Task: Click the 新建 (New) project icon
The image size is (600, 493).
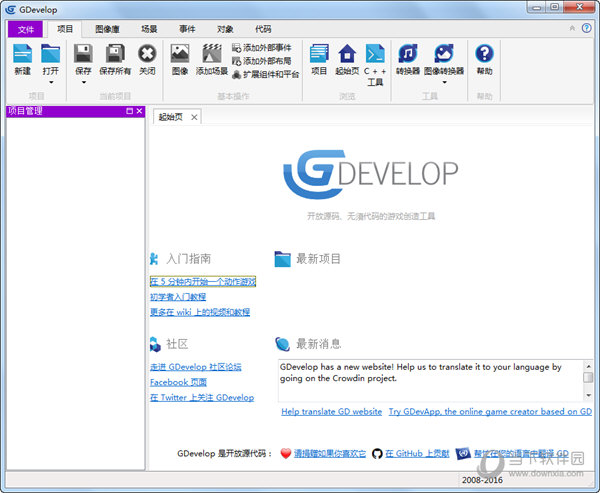Action: (x=23, y=53)
